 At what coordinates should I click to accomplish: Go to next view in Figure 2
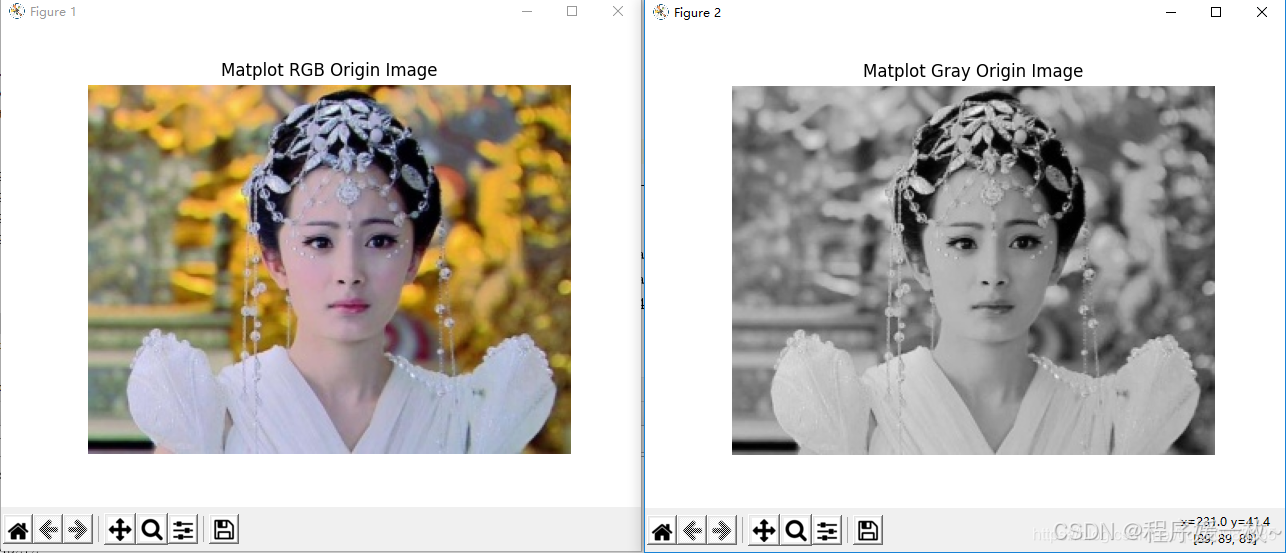coord(722,531)
